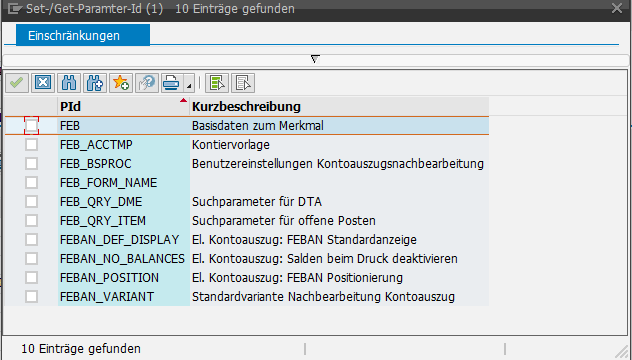Click the green checkmark confirm icon
Viewport: 632px width, 360px height.
(x=17, y=83)
